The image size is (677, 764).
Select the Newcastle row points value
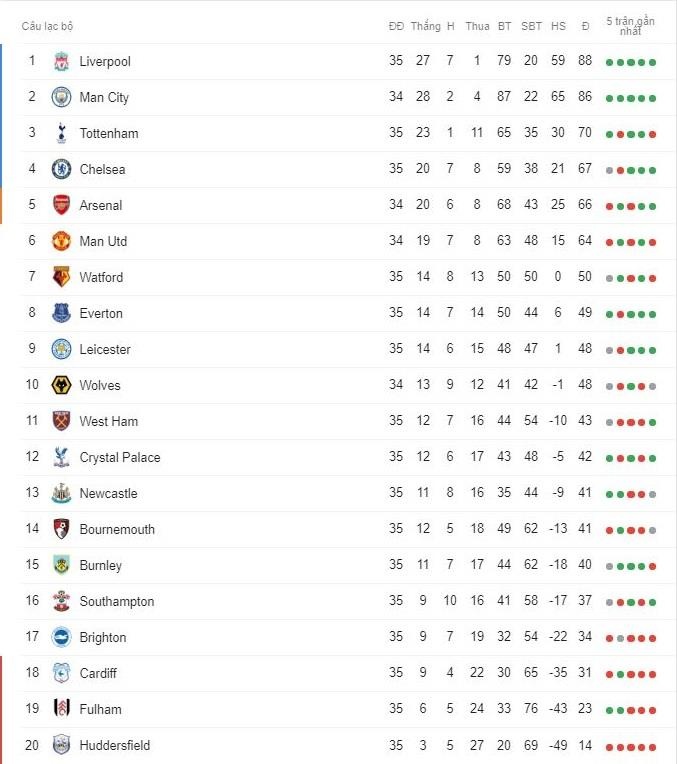point(585,493)
